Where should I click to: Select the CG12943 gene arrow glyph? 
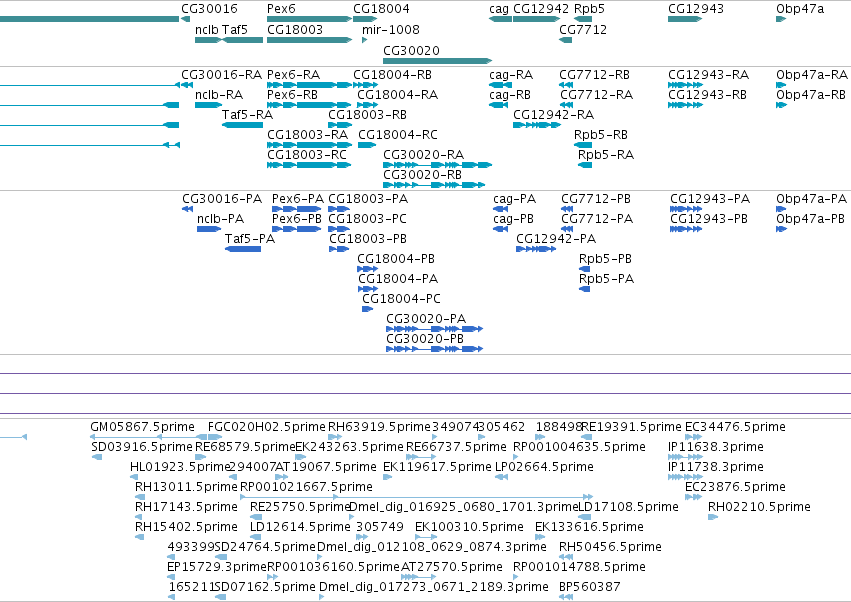(685, 19)
